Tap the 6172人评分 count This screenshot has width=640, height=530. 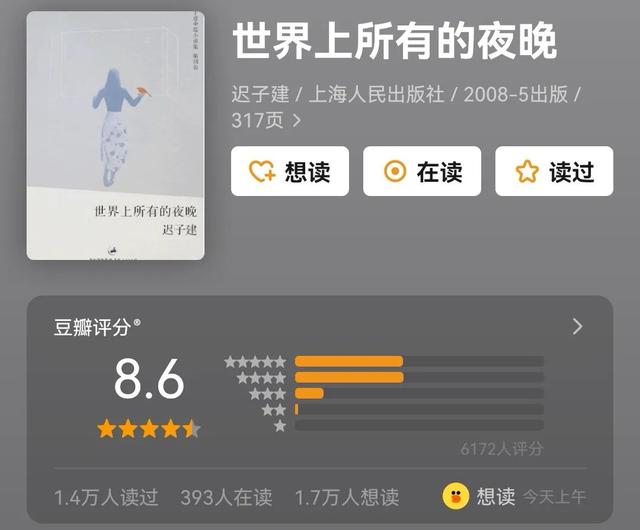(502, 449)
